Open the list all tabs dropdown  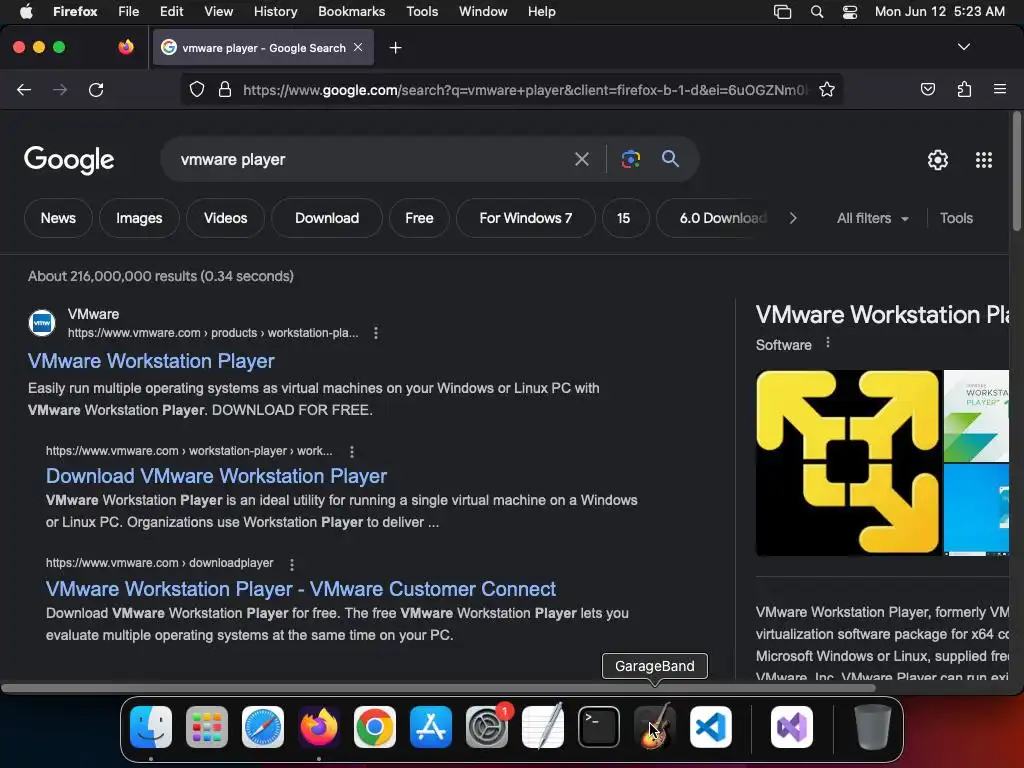coord(964,47)
